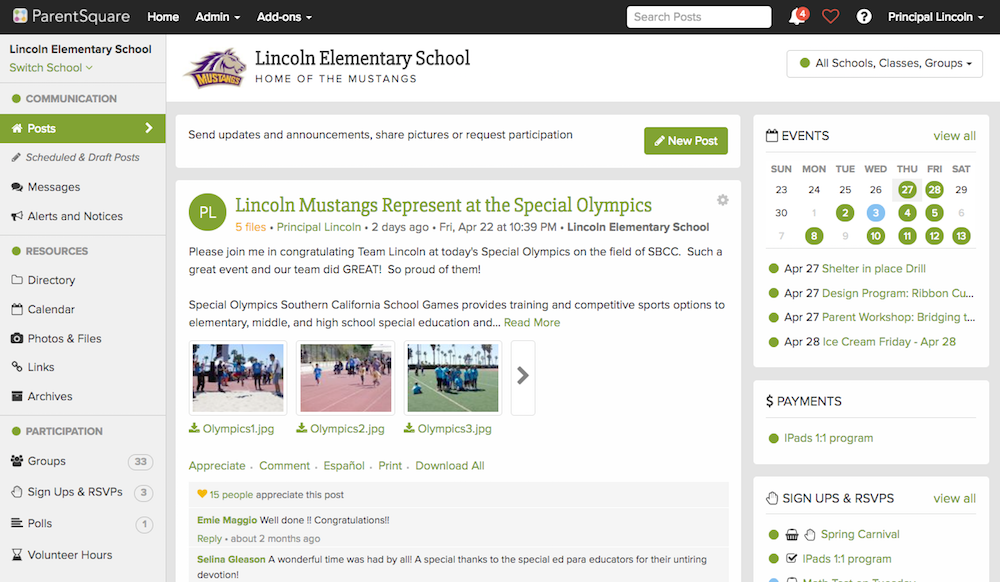View all Sign Ups & RSVPs
Image resolution: width=1000 pixels, height=582 pixels.
tap(954, 498)
